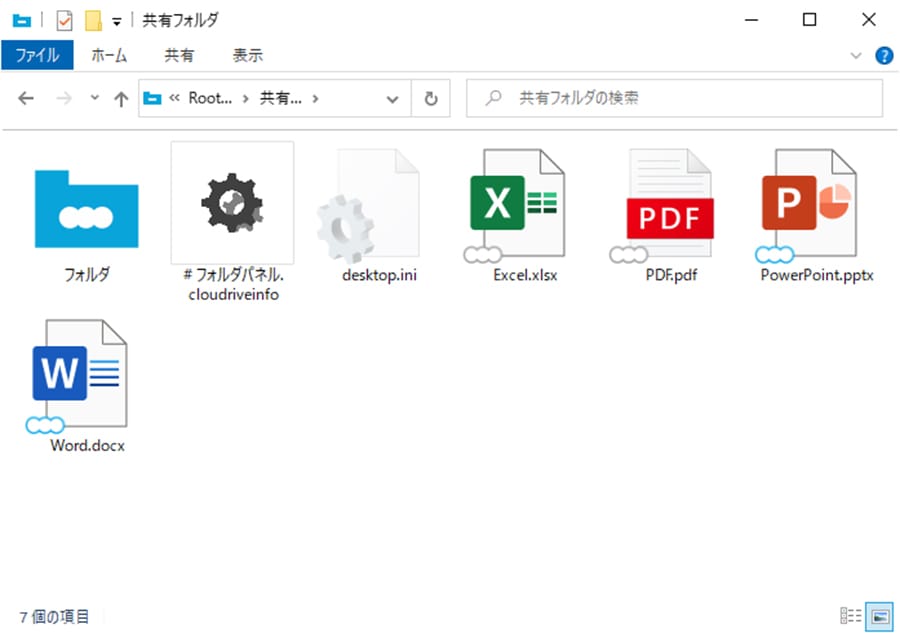This screenshot has height=633, width=900.
Task: Switch to details list view
Action: point(850,616)
